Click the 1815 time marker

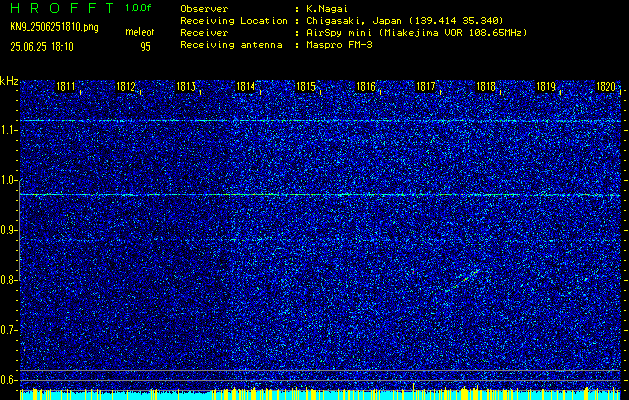(x=305, y=86)
